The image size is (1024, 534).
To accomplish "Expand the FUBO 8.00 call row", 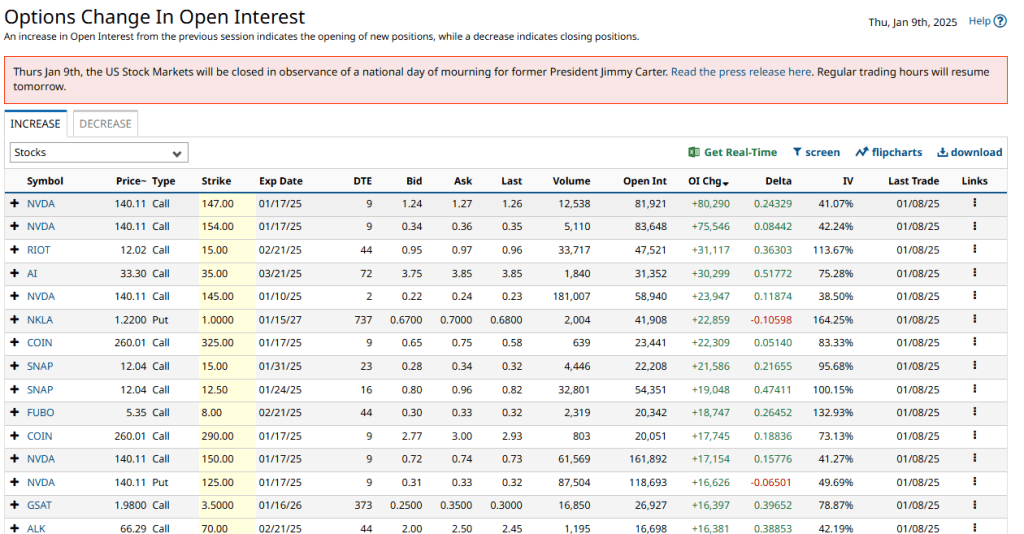I will [14, 413].
